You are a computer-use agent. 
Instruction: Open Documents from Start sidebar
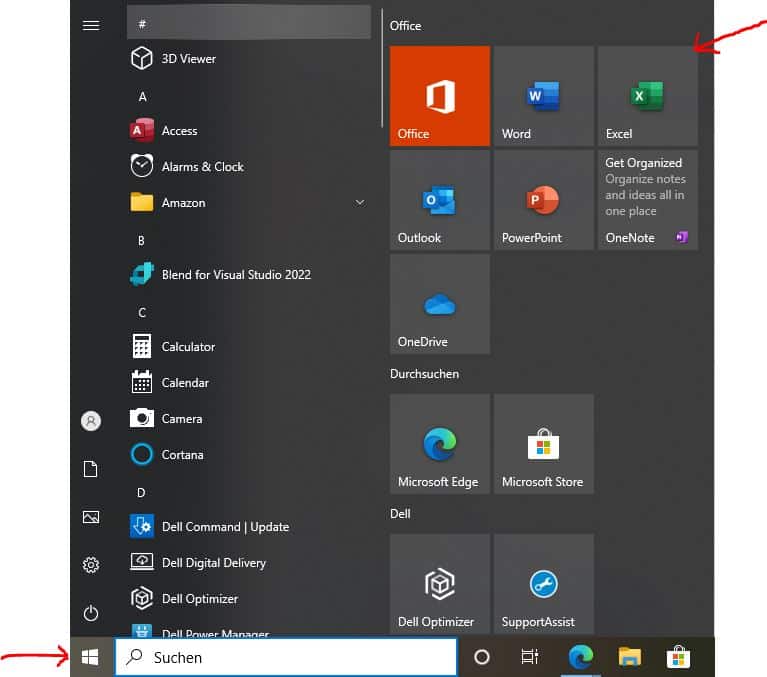click(x=91, y=469)
